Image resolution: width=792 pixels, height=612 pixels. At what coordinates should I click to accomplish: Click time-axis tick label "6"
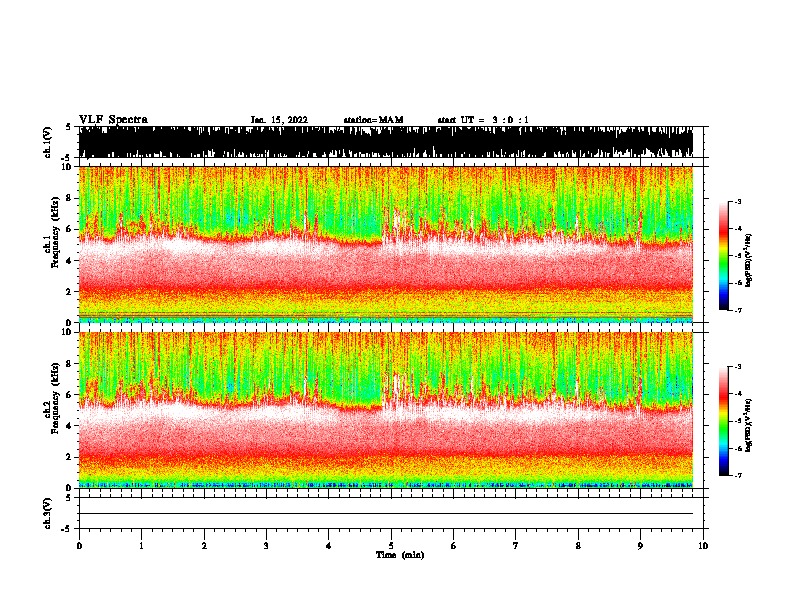tap(454, 546)
